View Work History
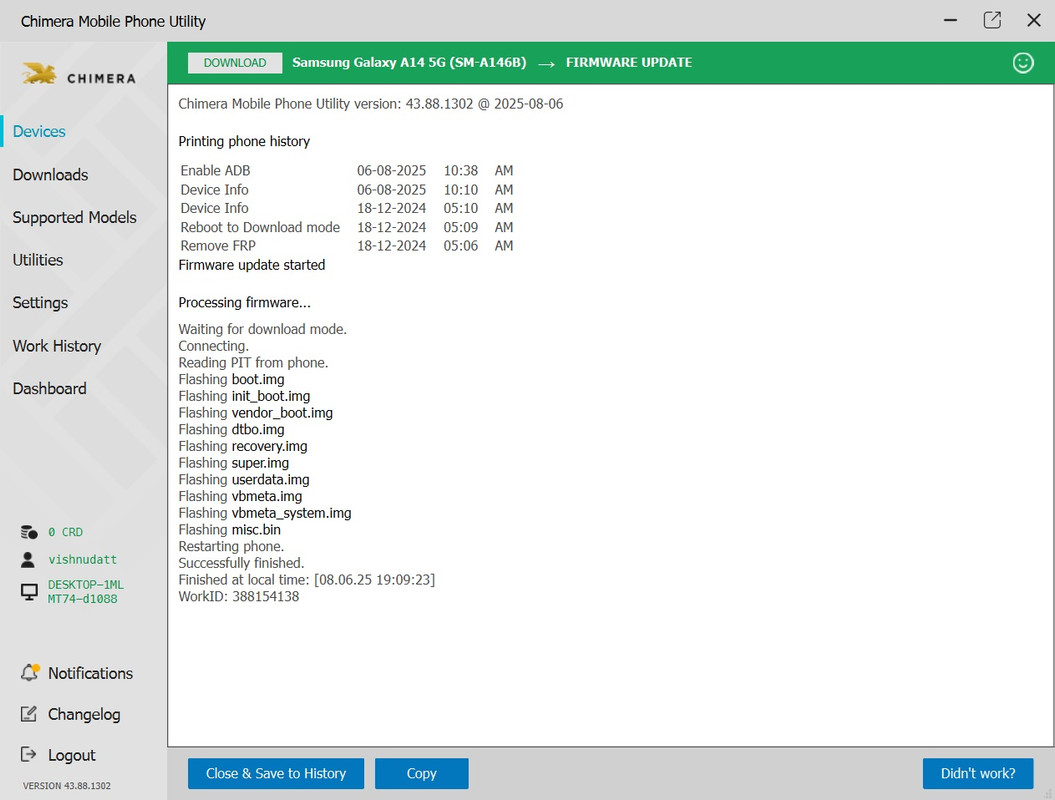 [x=57, y=346]
